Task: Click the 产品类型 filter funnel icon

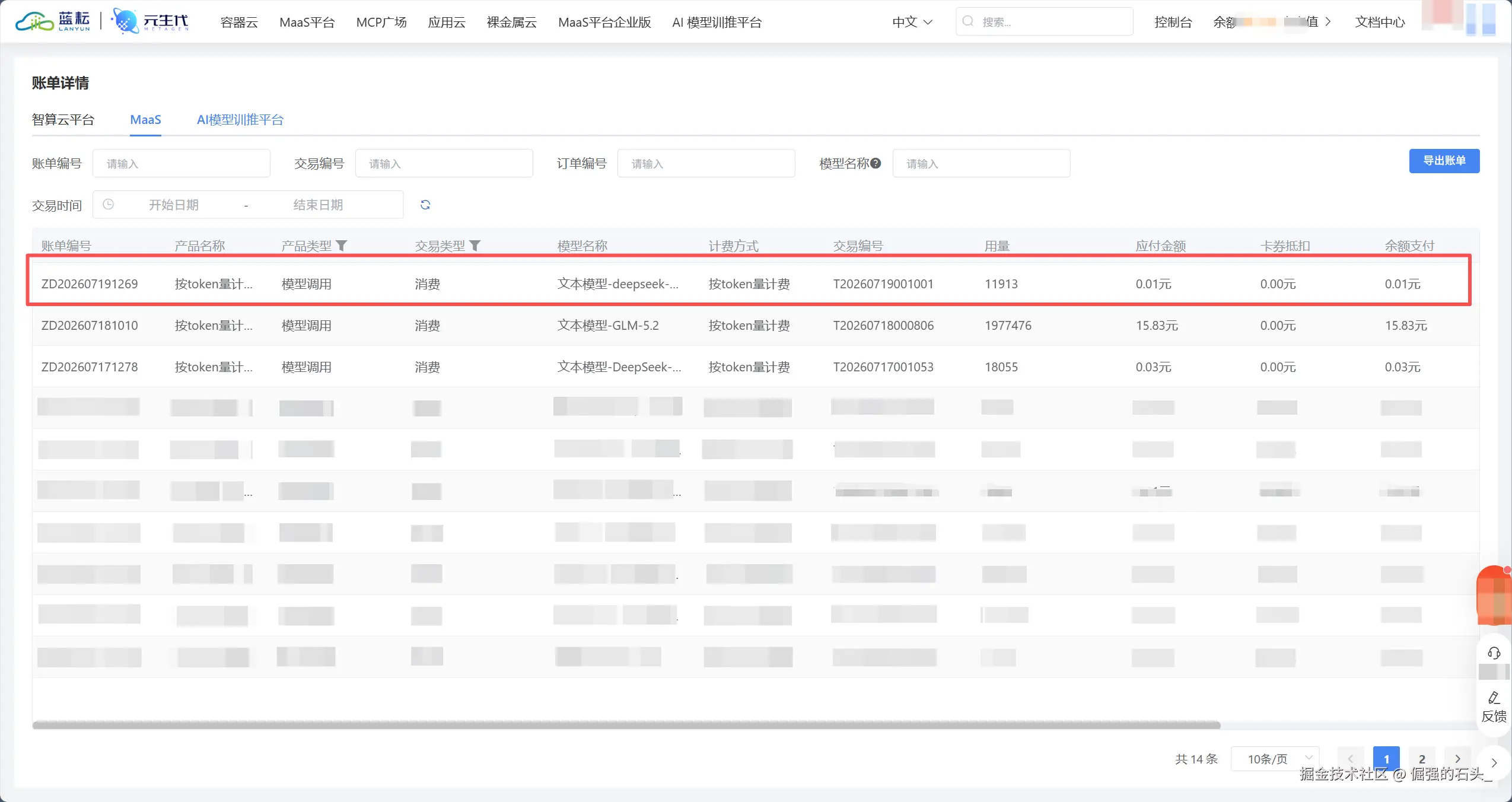Action: coord(342,246)
